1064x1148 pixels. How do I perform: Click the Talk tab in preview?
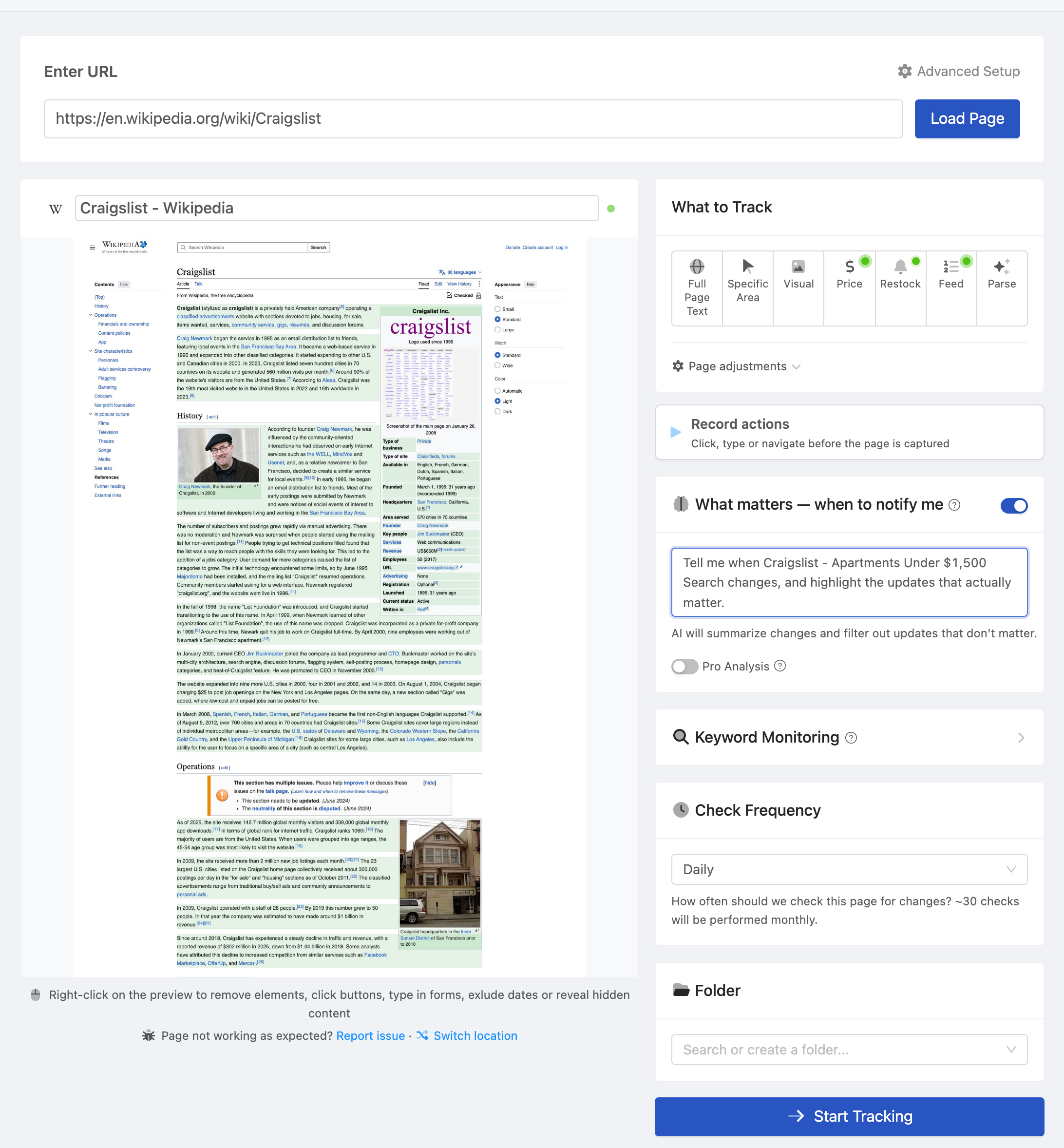pos(199,284)
